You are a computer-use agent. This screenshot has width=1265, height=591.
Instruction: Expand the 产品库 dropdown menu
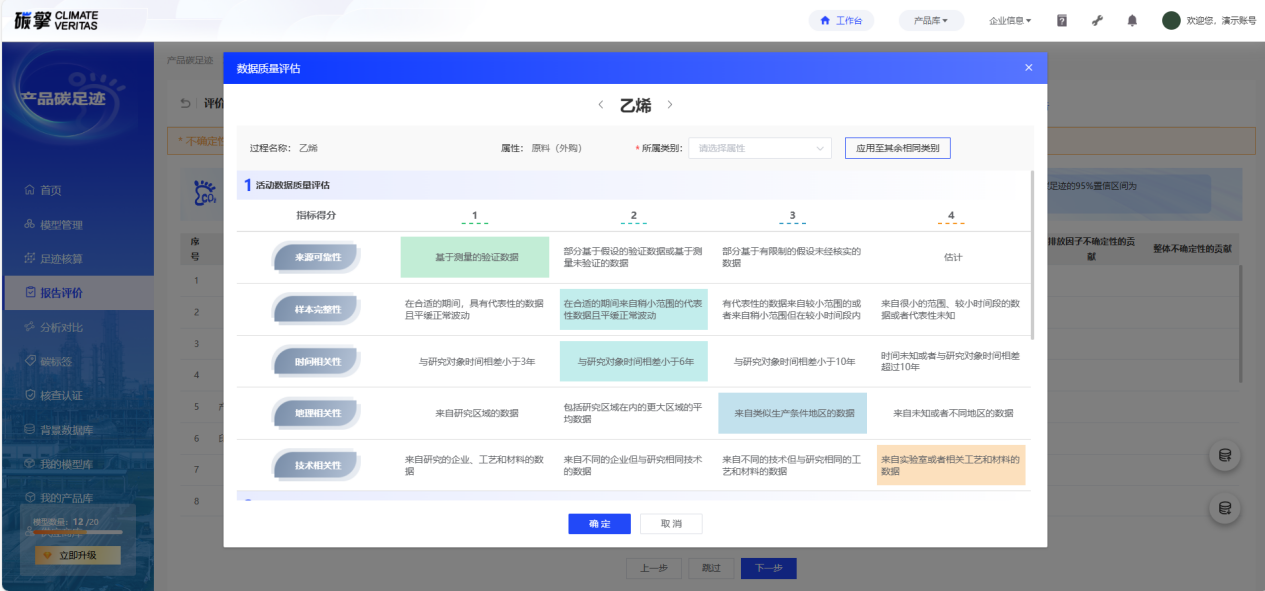pos(931,20)
